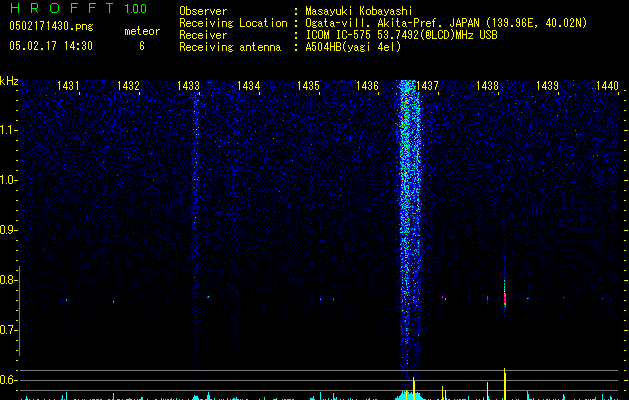Image resolution: width=629 pixels, height=400 pixels.
Task: Click the A504HB(yagi 4el) antenna text
Action: point(353,47)
